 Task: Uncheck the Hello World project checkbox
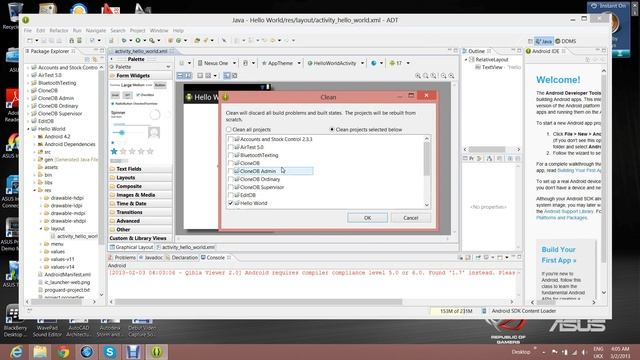tap(230, 203)
